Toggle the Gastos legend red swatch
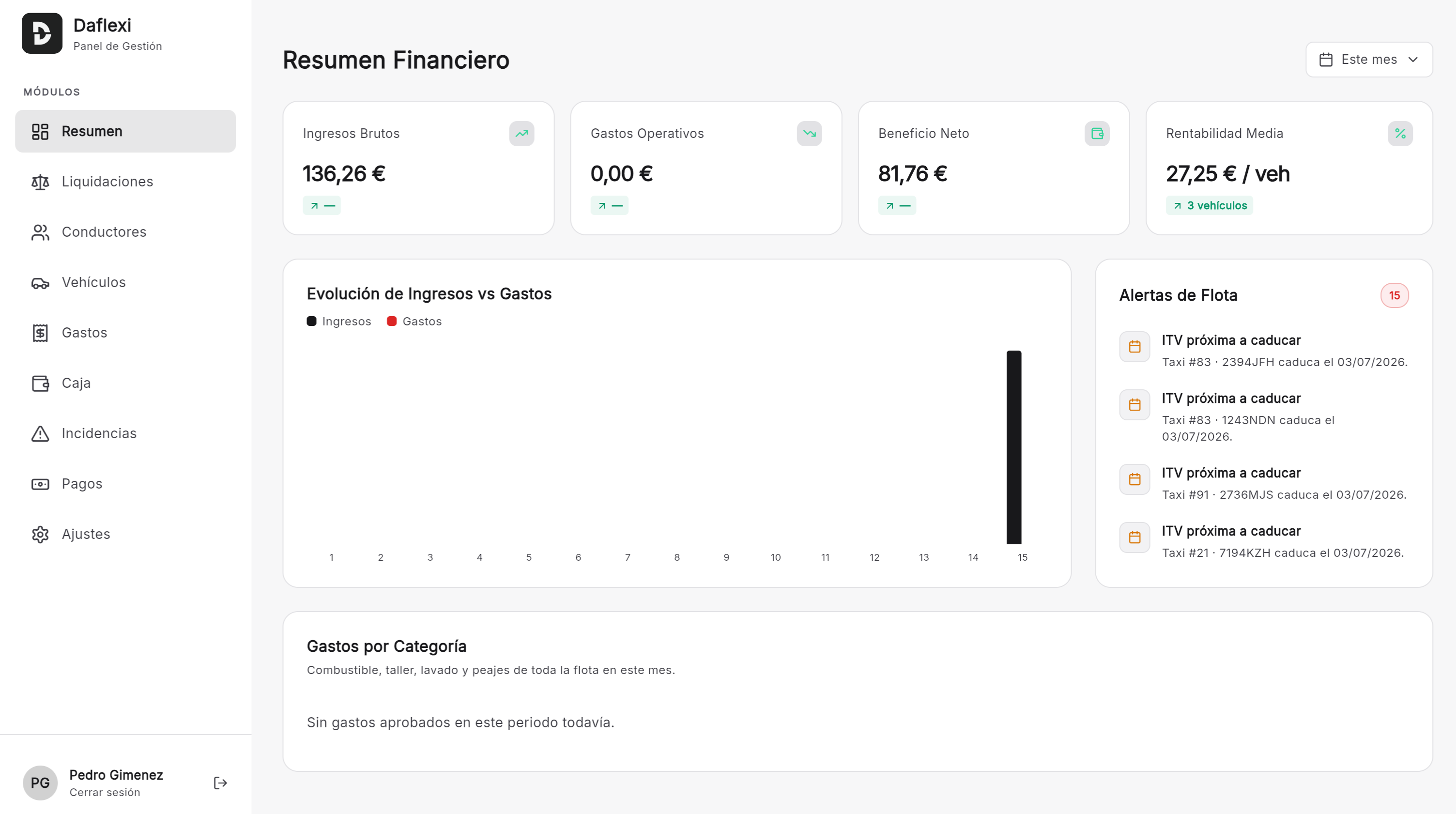The image size is (1456, 814). tap(391, 321)
